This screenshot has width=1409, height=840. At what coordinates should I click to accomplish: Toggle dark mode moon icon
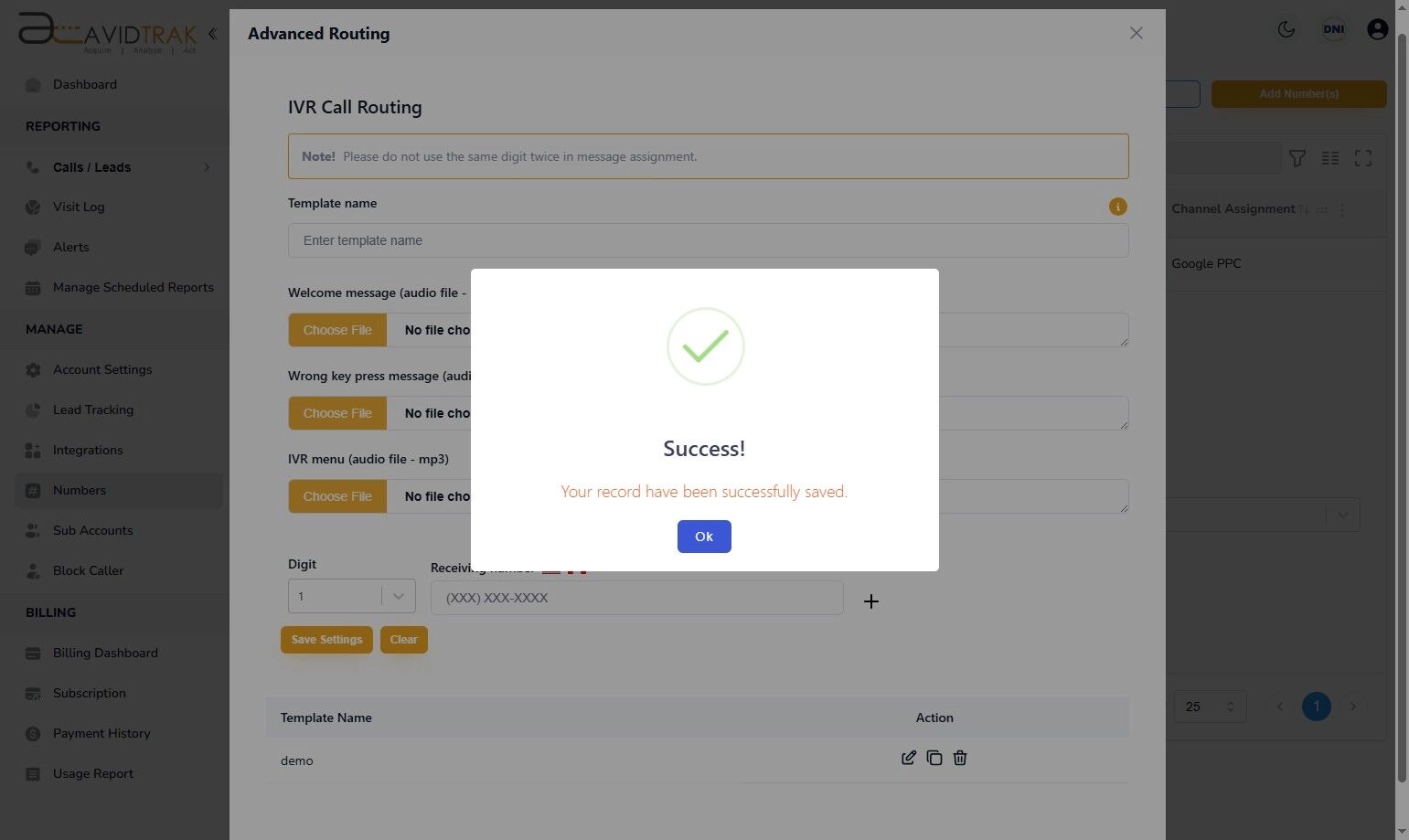pos(1286,29)
